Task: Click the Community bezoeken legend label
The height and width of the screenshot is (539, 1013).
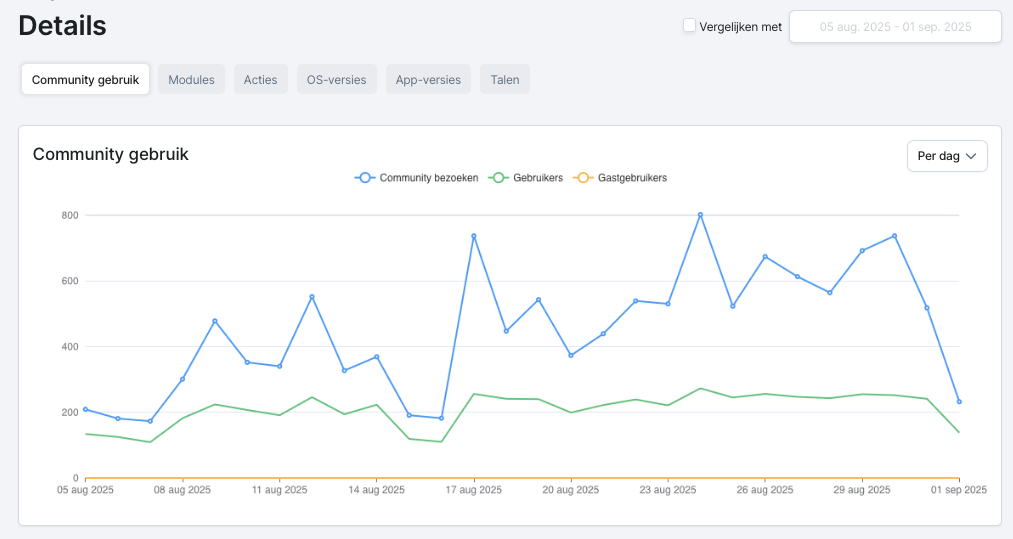Action: [429, 178]
